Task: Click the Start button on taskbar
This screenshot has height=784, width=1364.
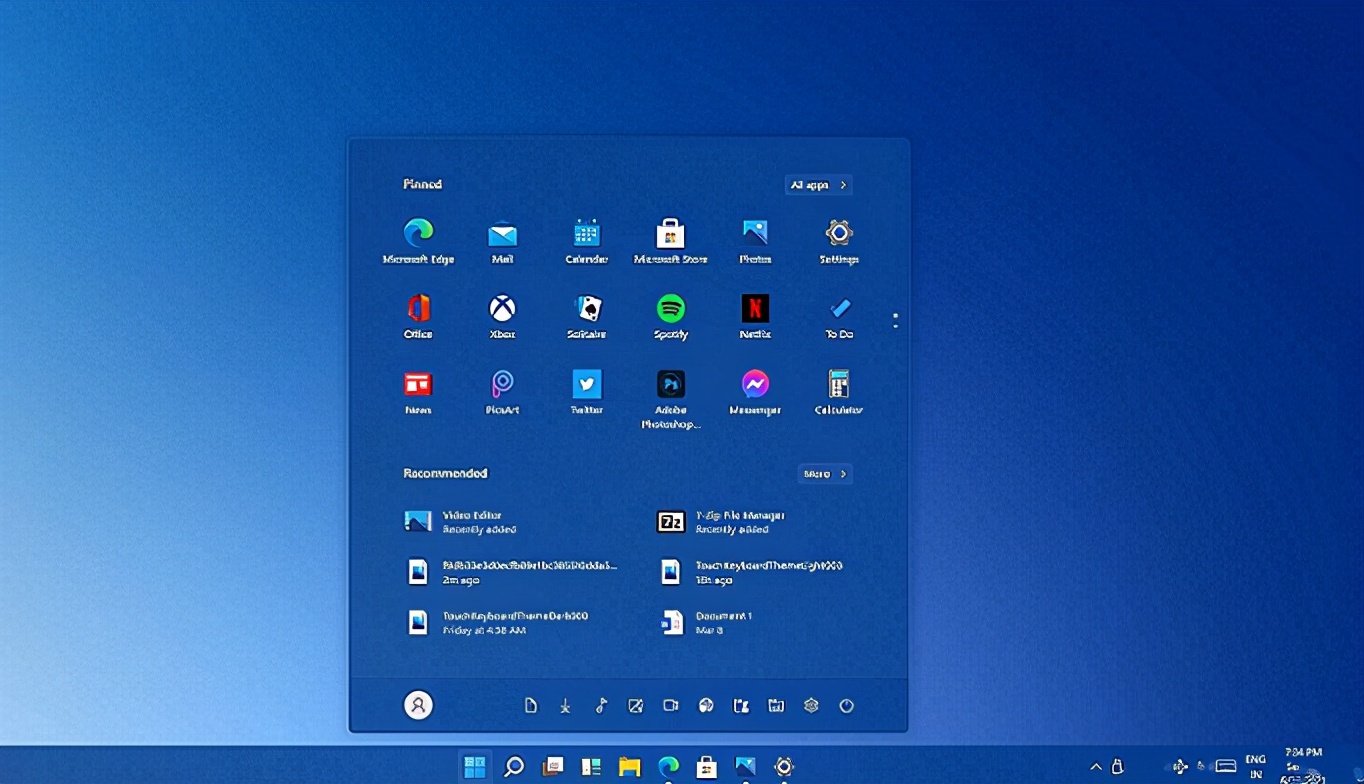Action: [475, 767]
